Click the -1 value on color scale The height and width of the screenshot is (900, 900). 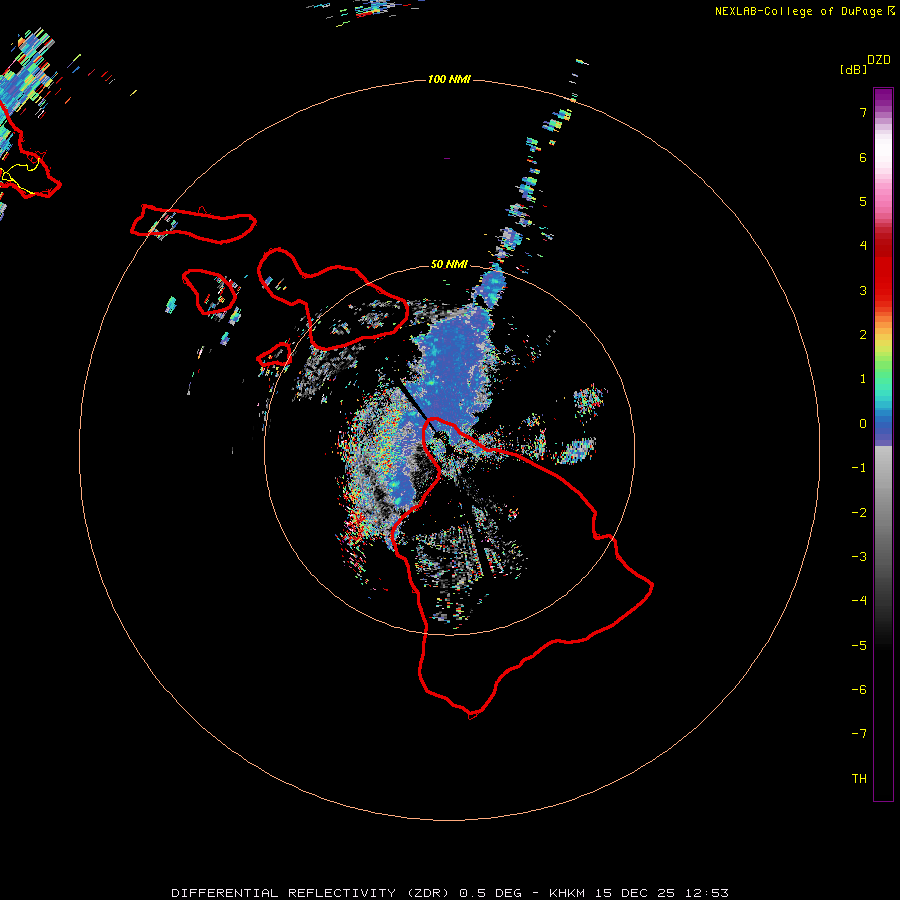pos(859,468)
